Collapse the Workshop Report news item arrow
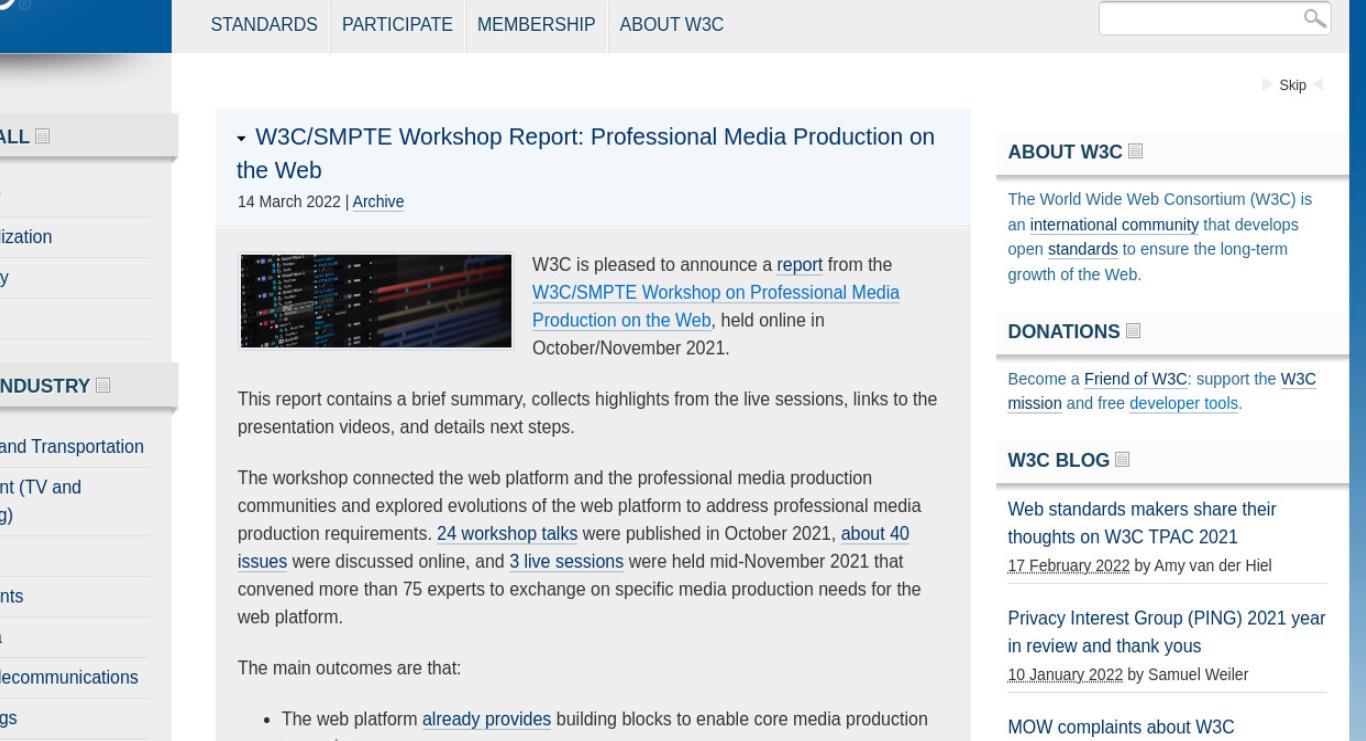 pyautogui.click(x=242, y=139)
